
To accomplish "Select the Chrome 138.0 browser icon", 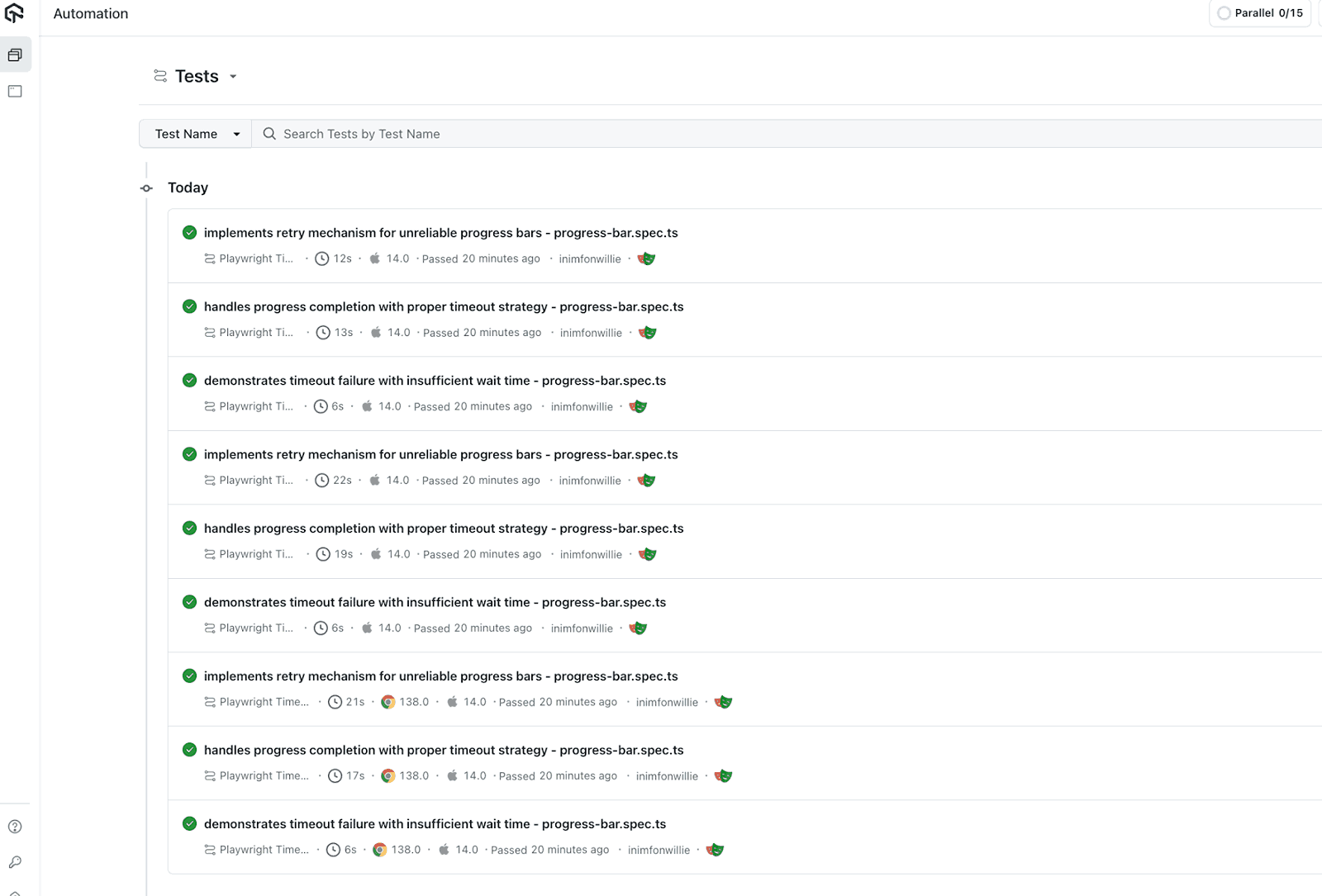I will click(x=388, y=701).
